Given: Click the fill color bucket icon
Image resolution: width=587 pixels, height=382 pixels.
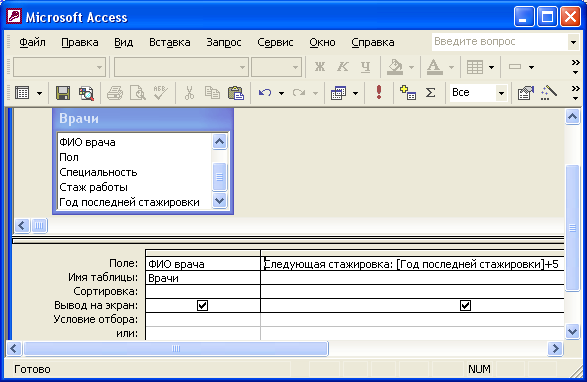Looking at the screenshot, I should coord(395,67).
